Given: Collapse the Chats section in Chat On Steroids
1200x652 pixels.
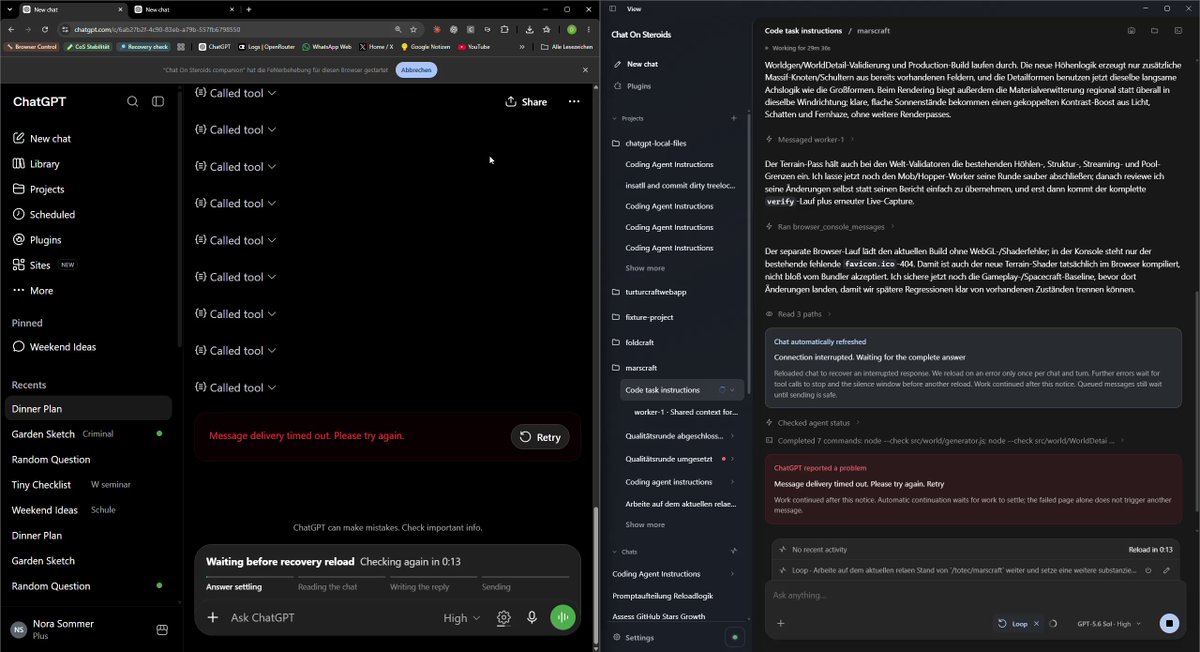Looking at the screenshot, I should [624, 552].
